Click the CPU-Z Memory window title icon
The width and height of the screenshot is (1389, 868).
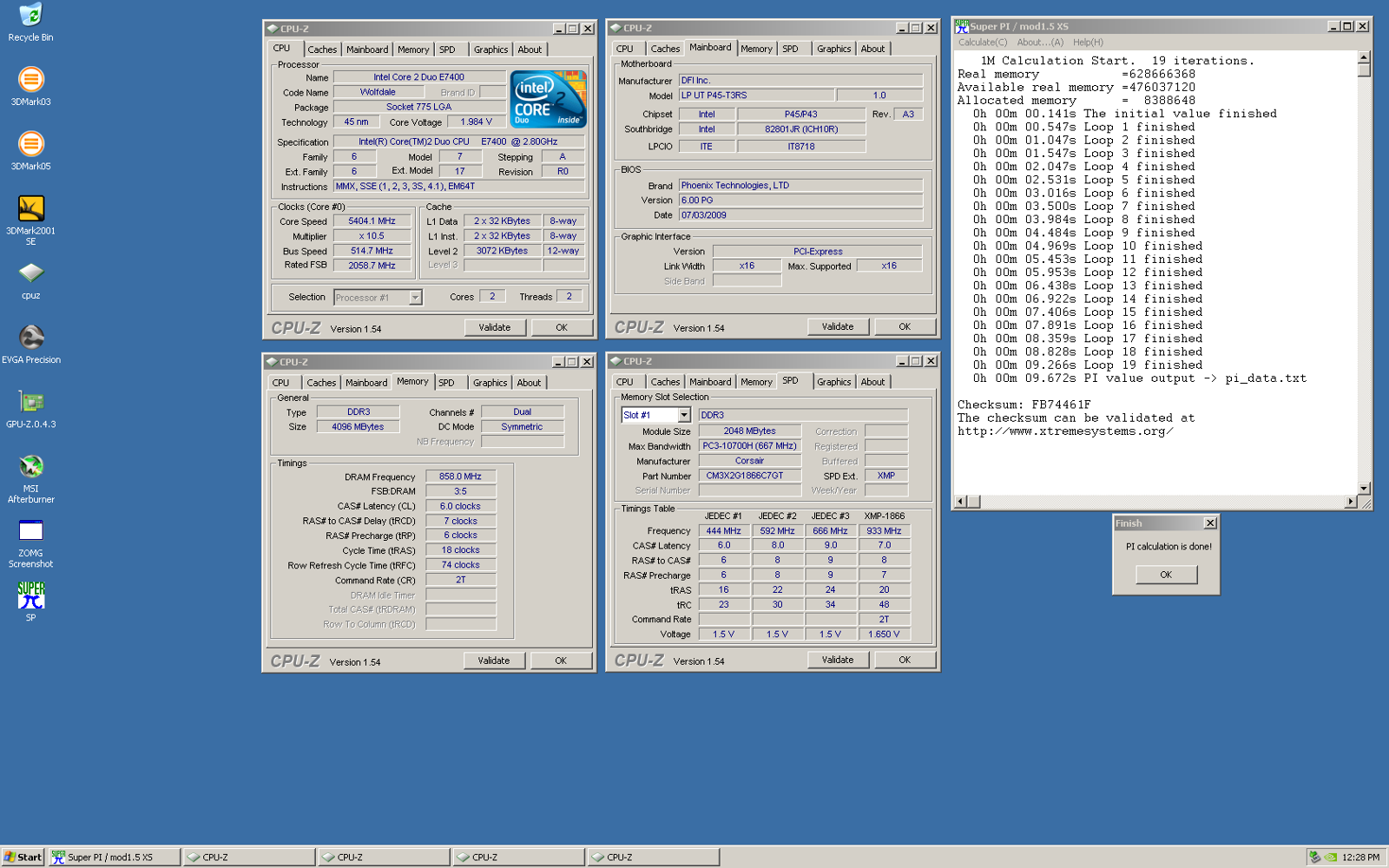(x=272, y=362)
